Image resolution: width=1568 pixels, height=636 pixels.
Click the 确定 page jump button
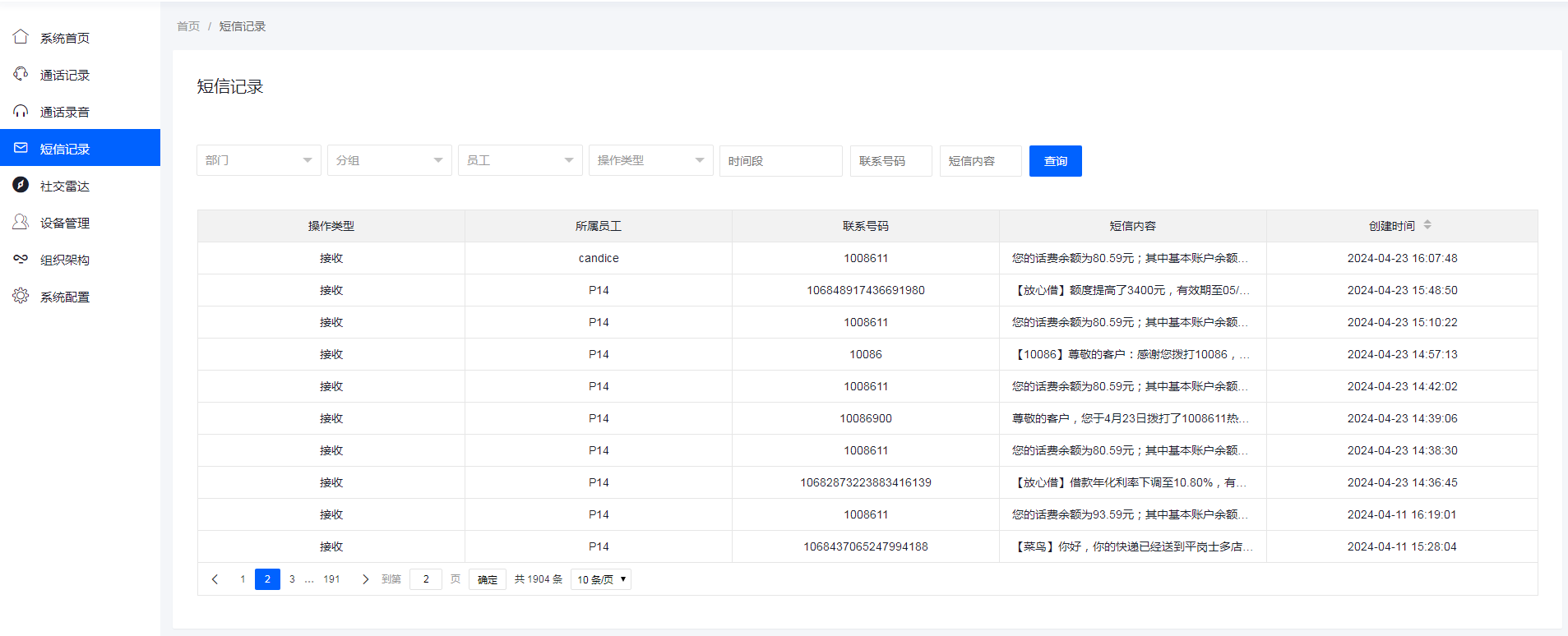pos(488,579)
